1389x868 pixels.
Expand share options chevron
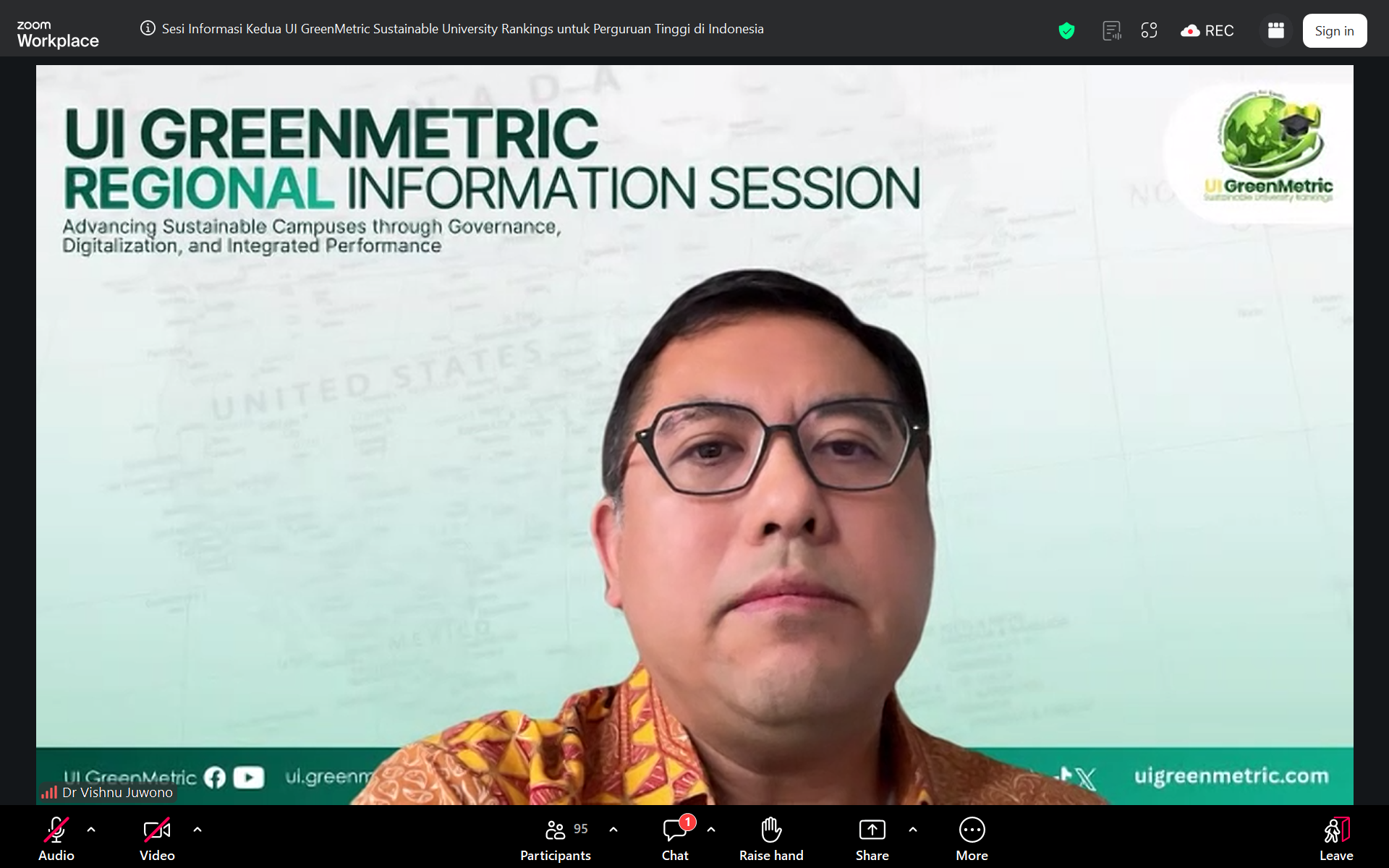913,830
